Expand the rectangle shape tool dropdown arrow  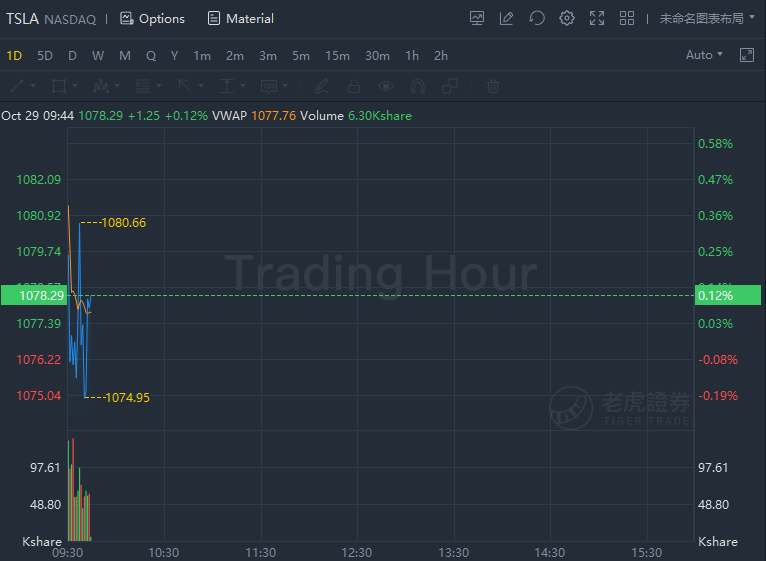(x=75, y=86)
